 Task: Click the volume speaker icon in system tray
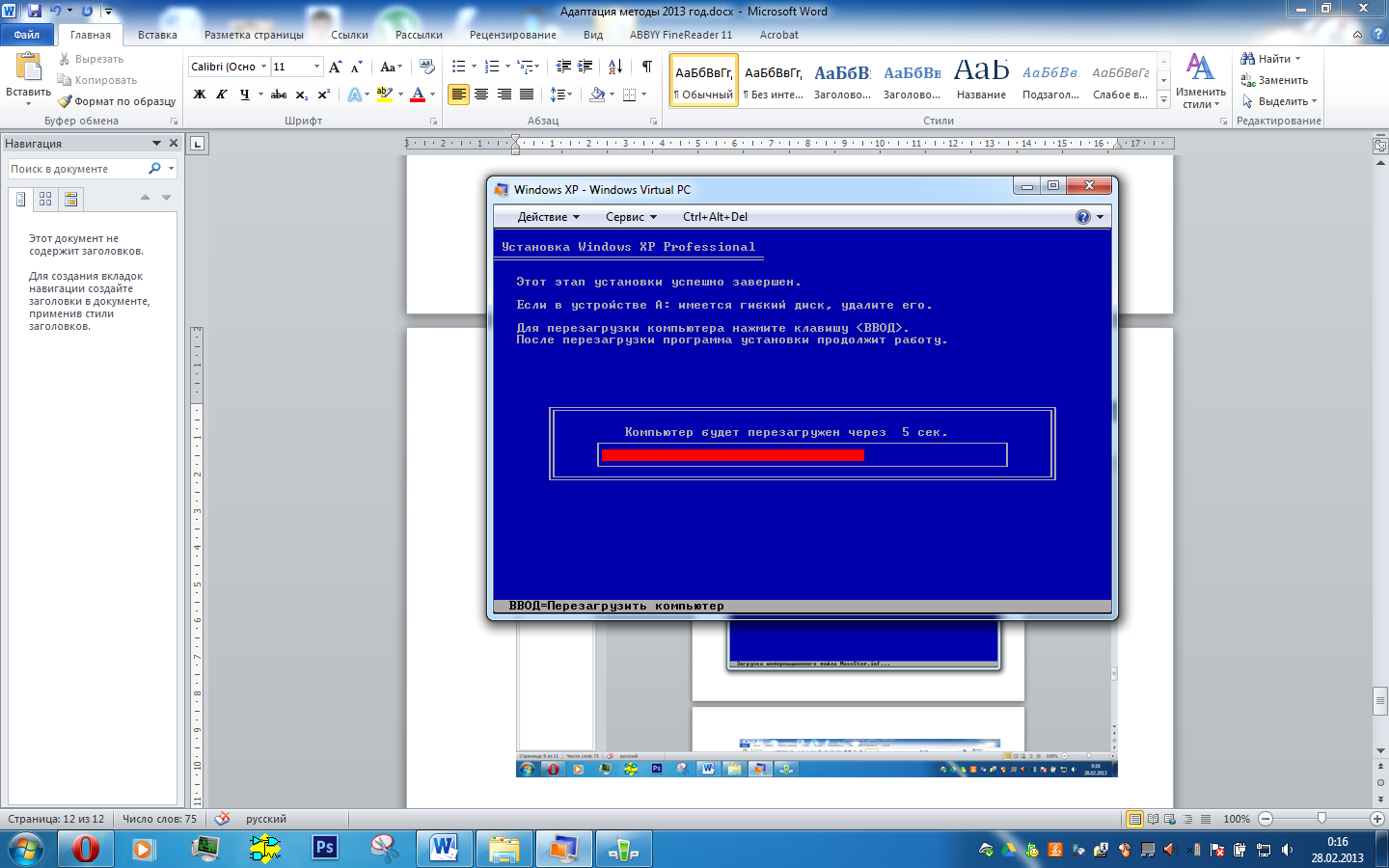[x=1287, y=850]
